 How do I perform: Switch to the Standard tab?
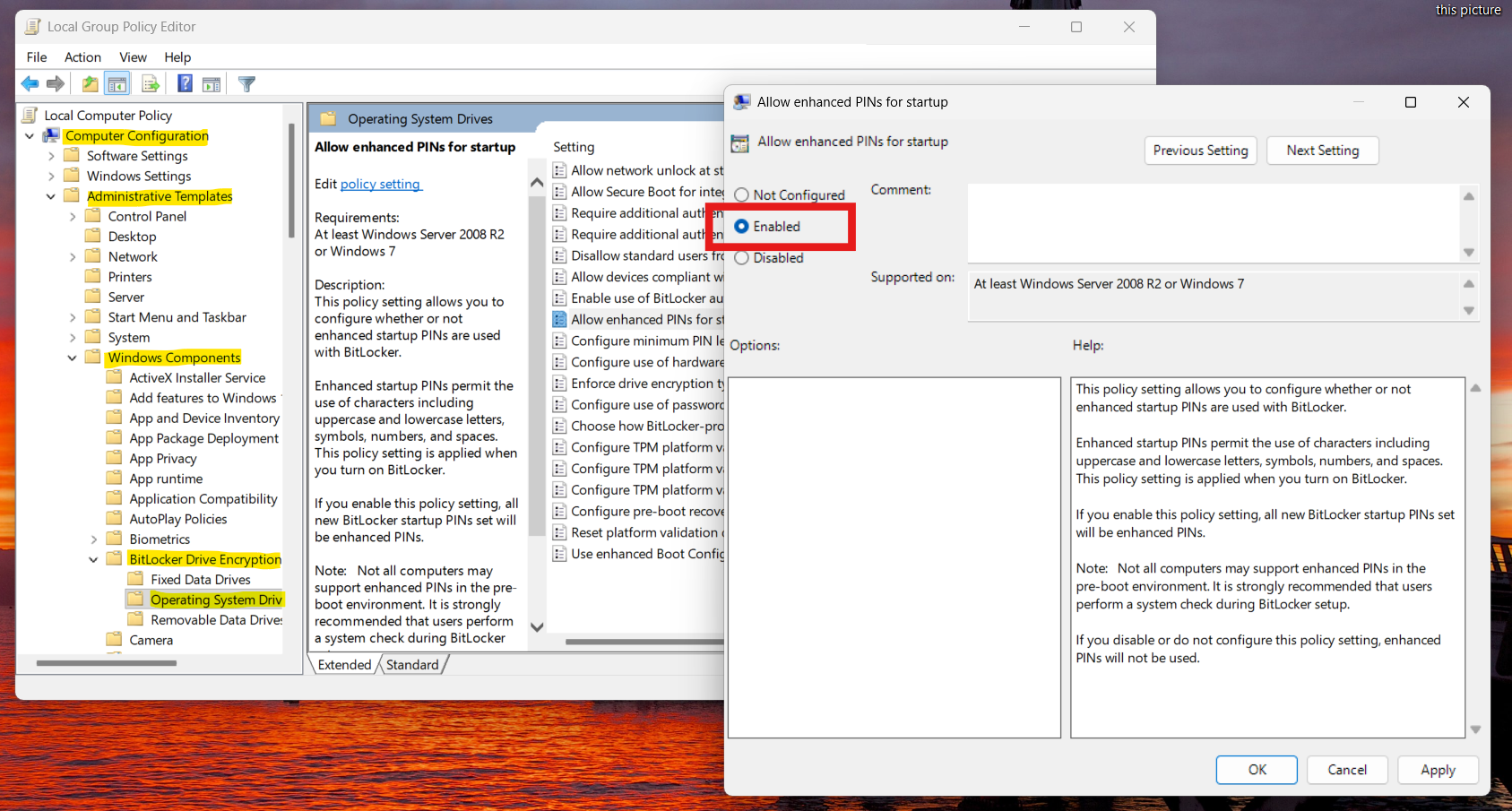[x=411, y=664]
